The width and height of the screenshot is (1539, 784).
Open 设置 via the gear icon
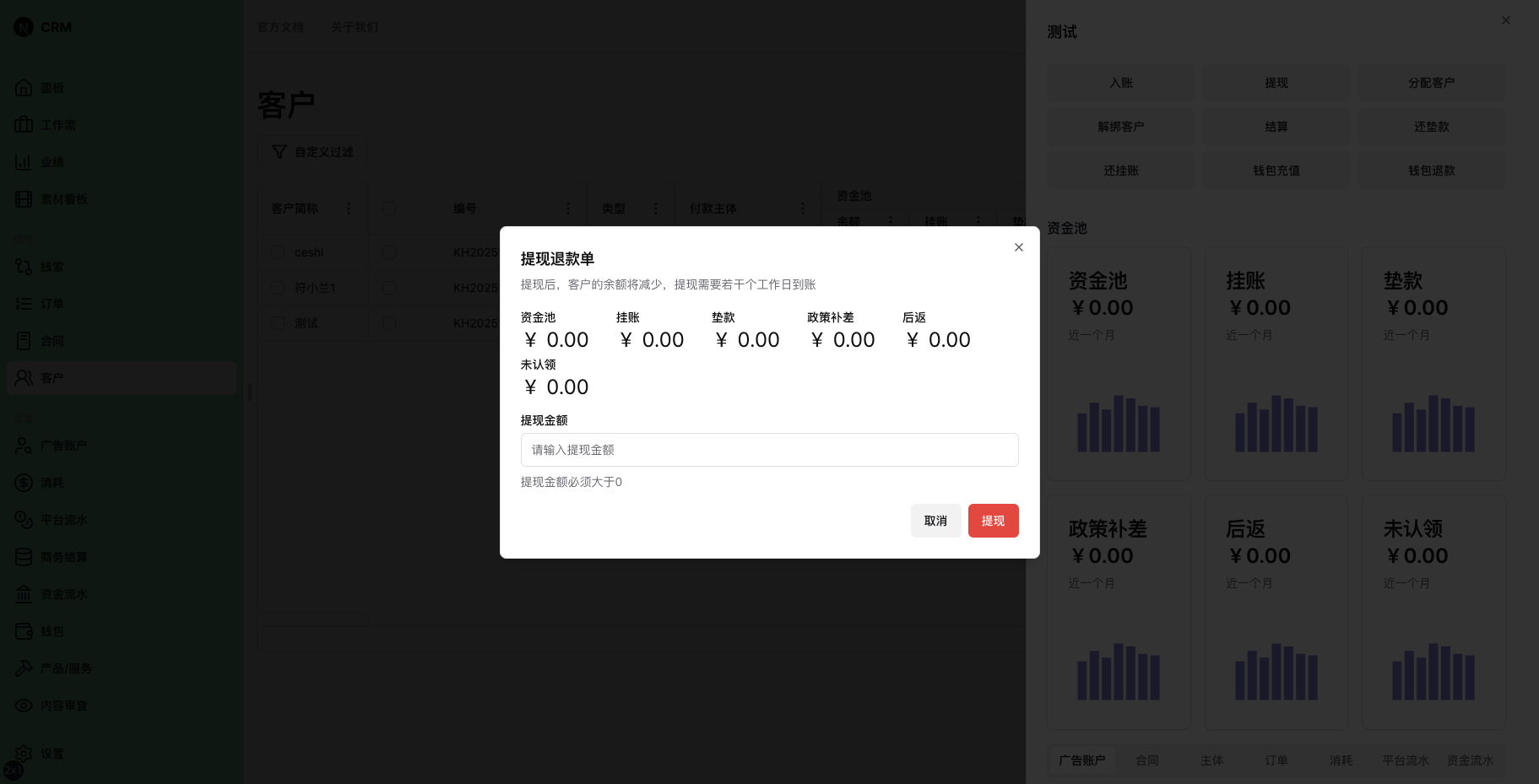(51, 753)
